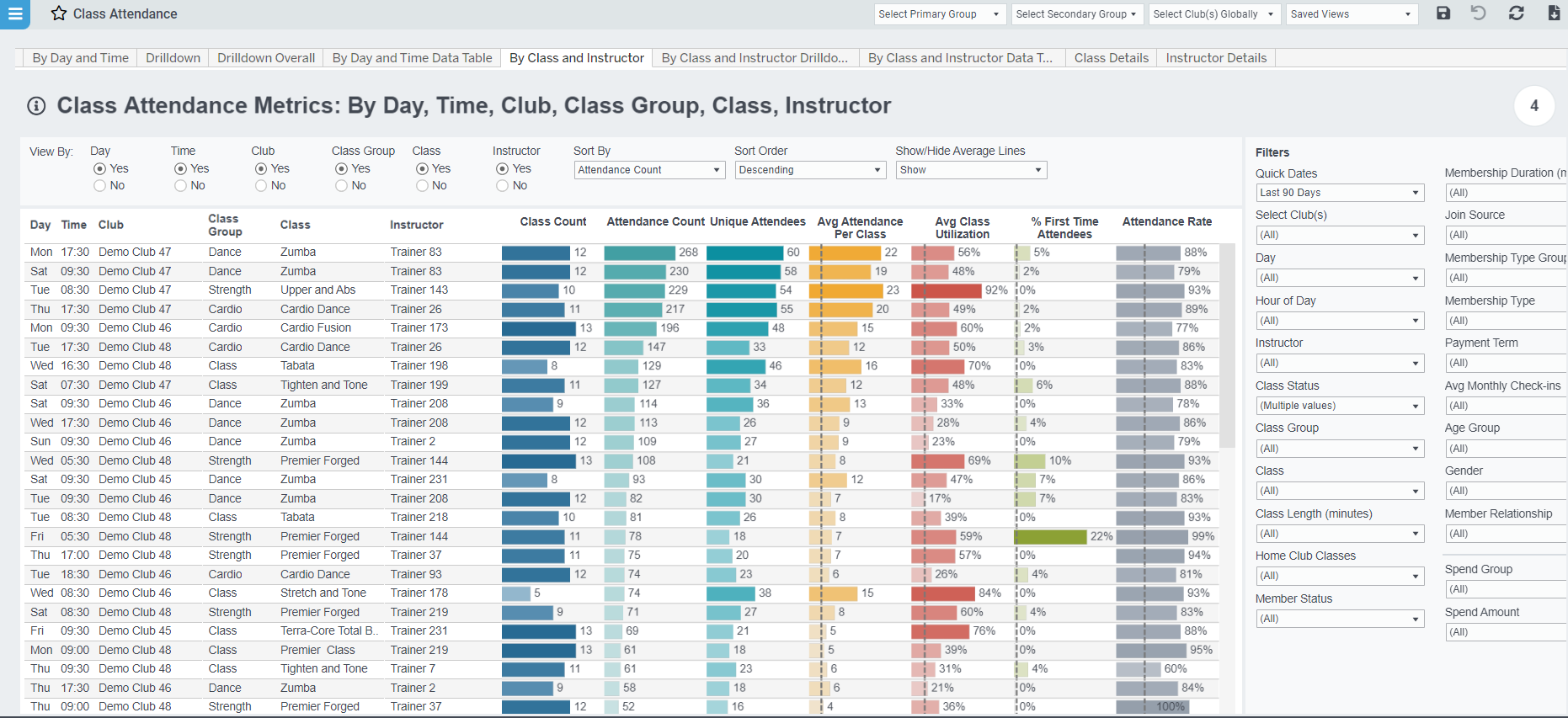Click the 22% green First Time Attendees bar
1568x718 pixels.
1050,536
